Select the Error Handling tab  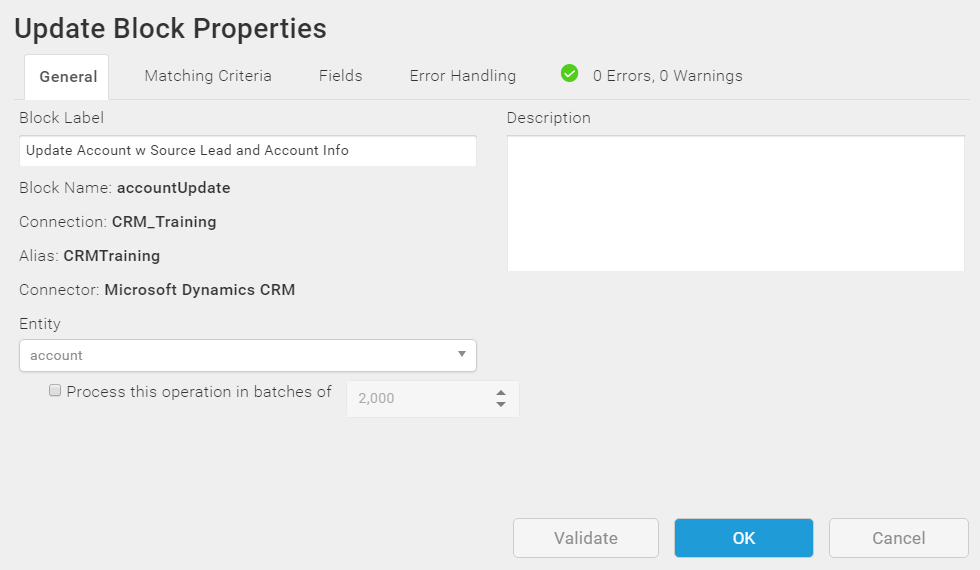(x=462, y=76)
